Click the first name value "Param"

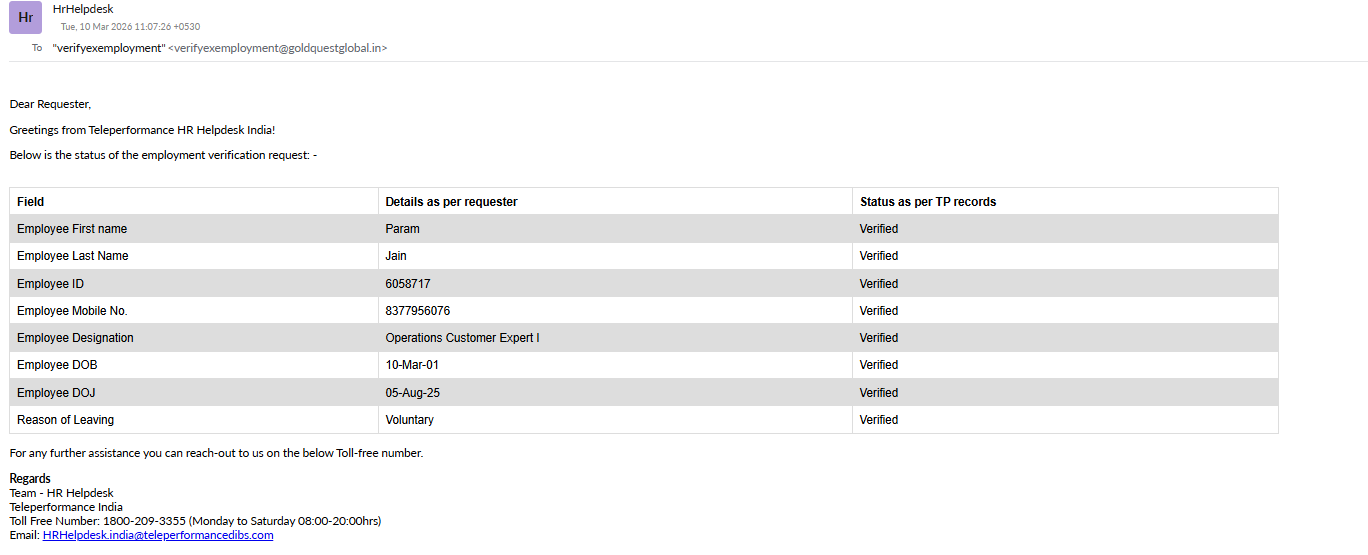pyautogui.click(x=403, y=229)
